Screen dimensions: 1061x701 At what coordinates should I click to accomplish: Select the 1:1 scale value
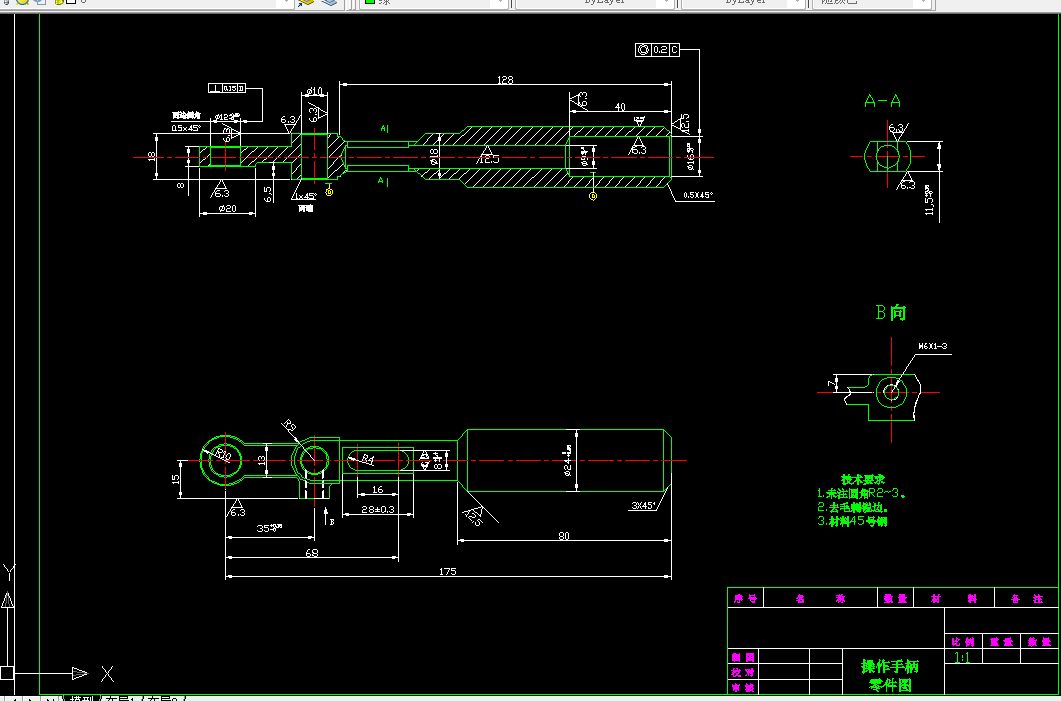pos(962,657)
